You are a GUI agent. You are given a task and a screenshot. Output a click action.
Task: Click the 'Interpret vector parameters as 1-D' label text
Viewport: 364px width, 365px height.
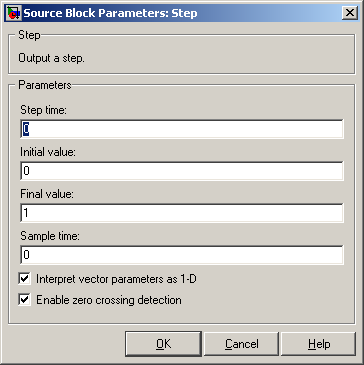(116, 279)
